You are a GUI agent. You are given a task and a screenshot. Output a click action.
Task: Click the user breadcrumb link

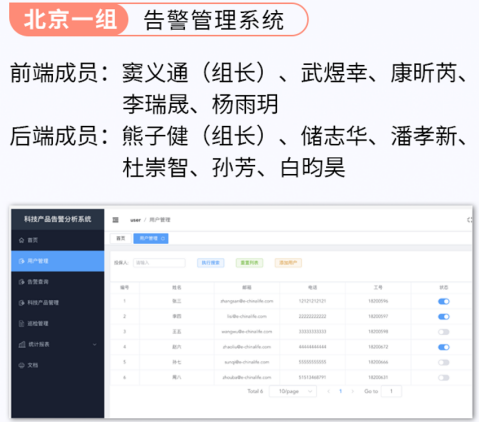(135, 220)
